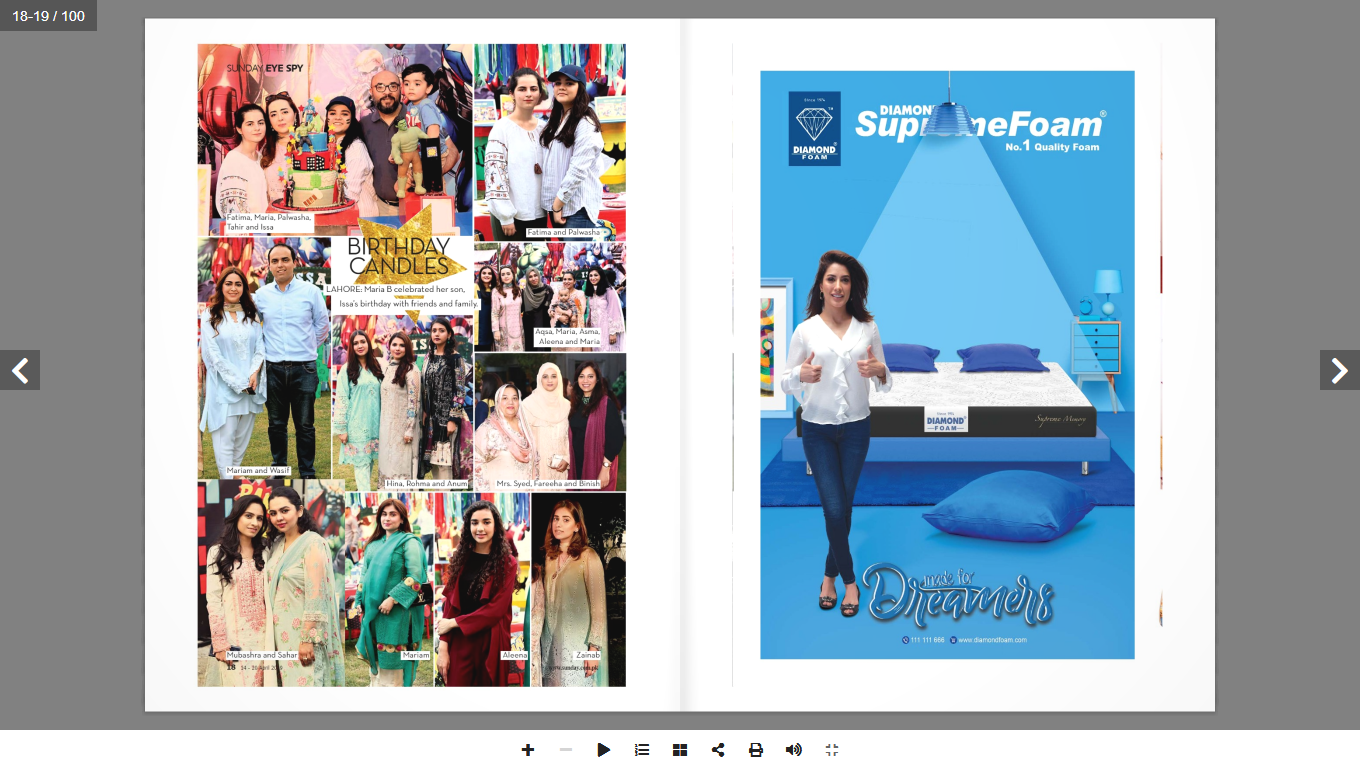Show the page thumbnails grid

680,750
